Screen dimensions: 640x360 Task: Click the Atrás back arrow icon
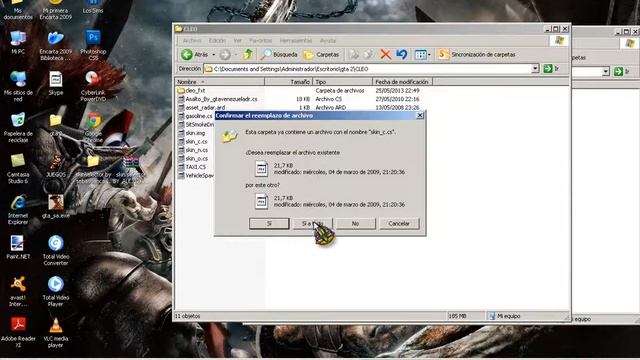click(187, 54)
